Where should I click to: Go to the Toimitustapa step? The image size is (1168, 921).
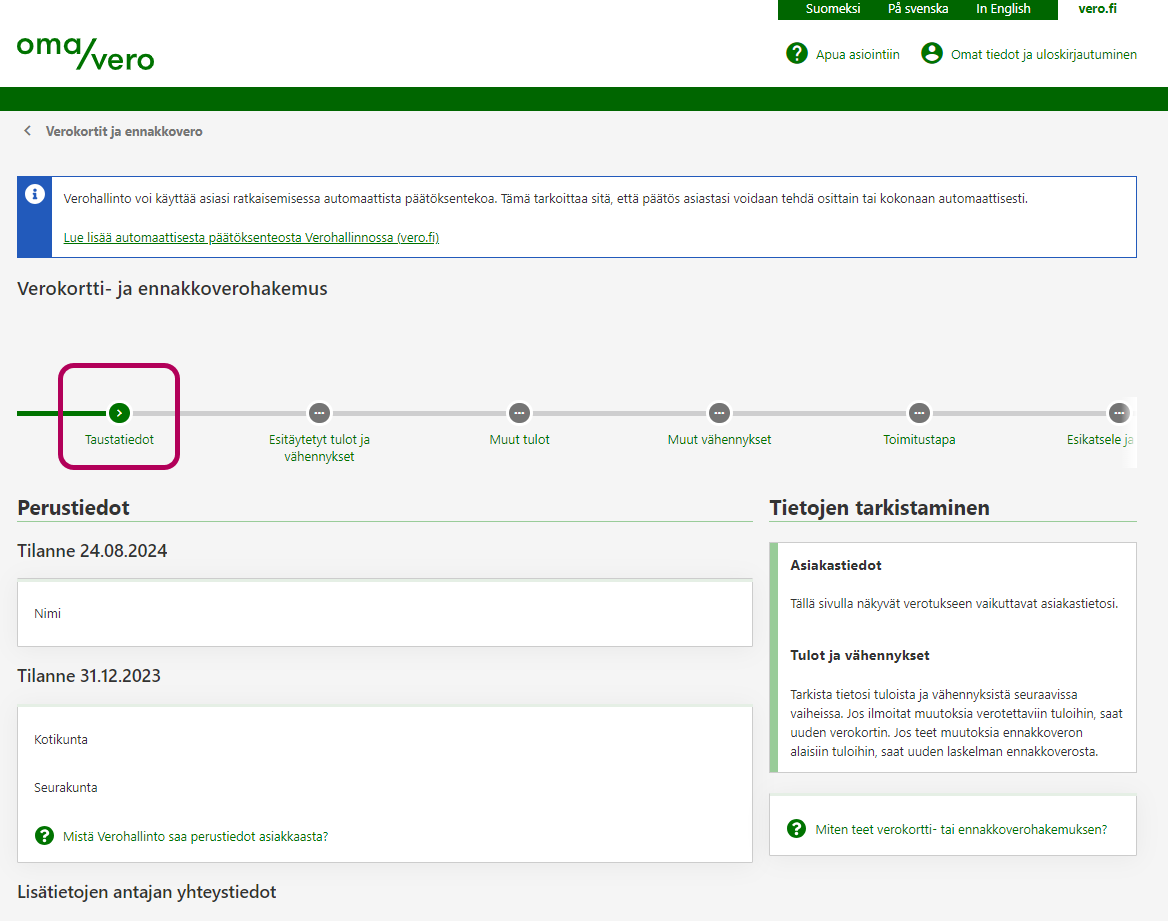pyautogui.click(x=919, y=412)
